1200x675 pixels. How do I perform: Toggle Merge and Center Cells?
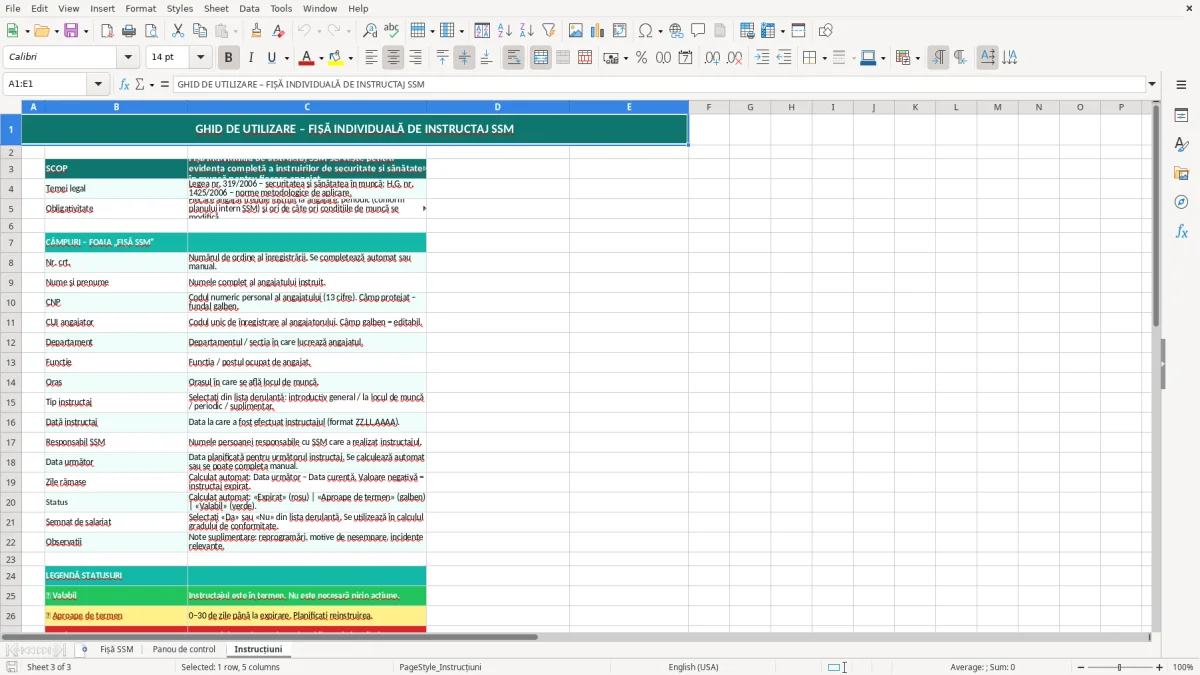pos(541,58)
